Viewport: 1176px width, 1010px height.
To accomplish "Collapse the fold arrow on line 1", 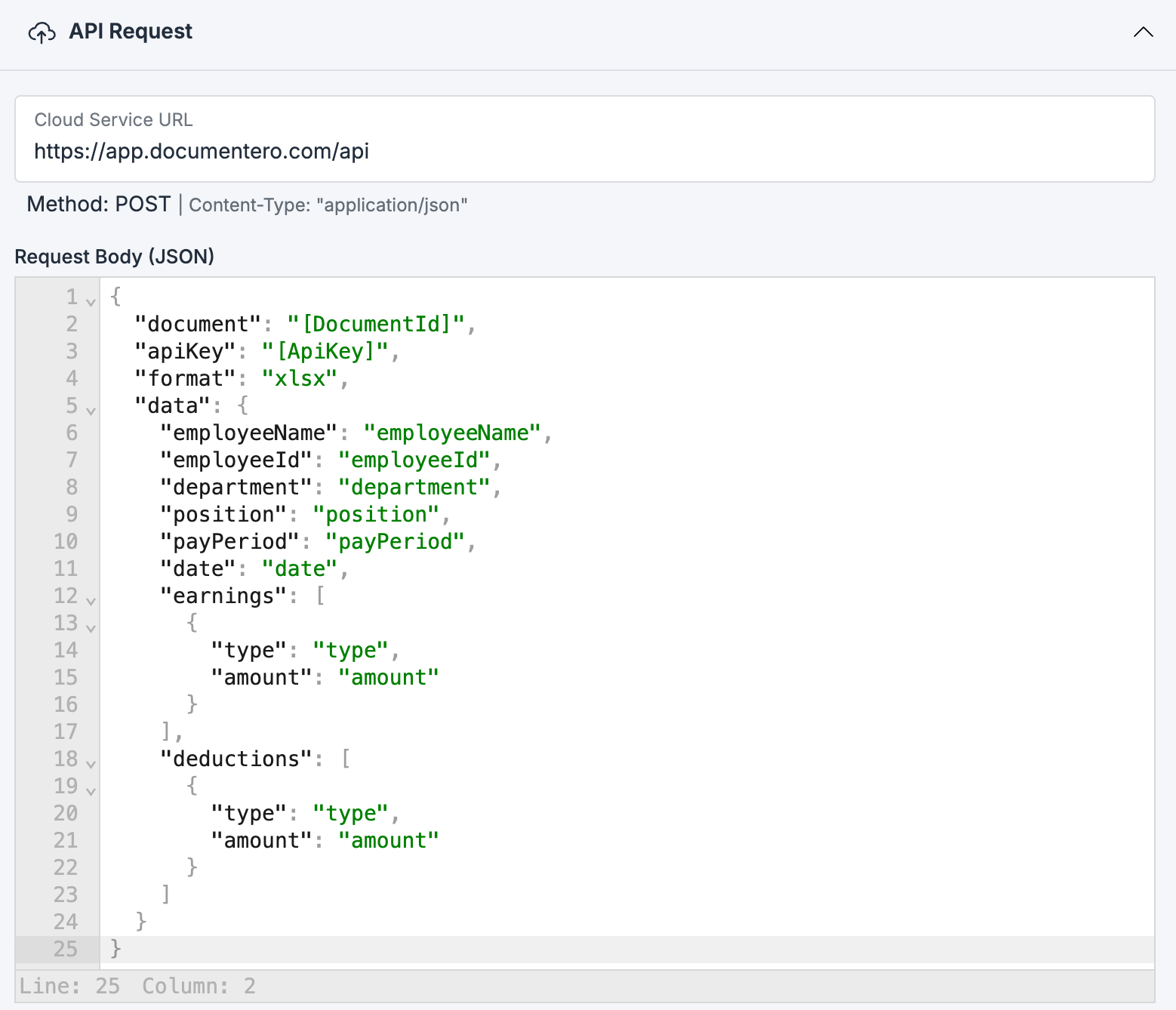I will tap(91, 302).
